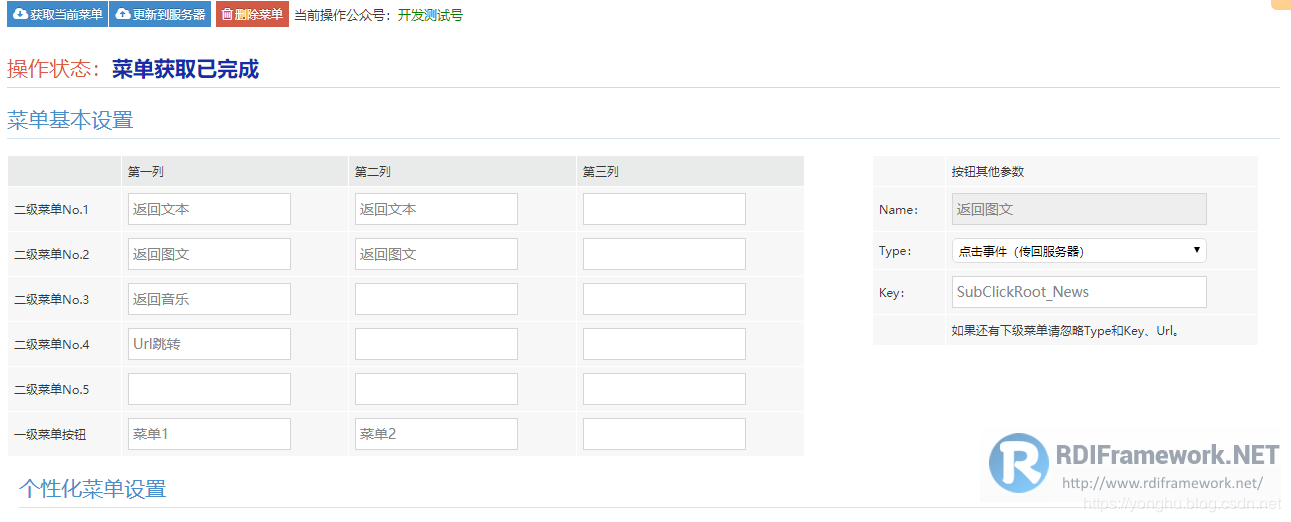Select 第三列 二级菜单No.2 empty field
Image resolution: width=1291 pixels, height=522 pixels.
tap(664, 254)
